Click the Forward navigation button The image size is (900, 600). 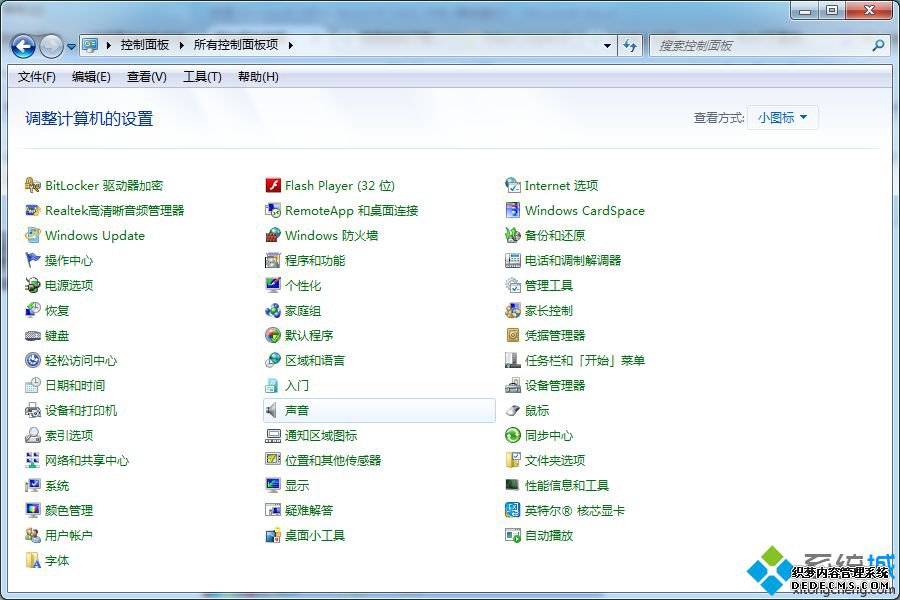click(52, 46)
